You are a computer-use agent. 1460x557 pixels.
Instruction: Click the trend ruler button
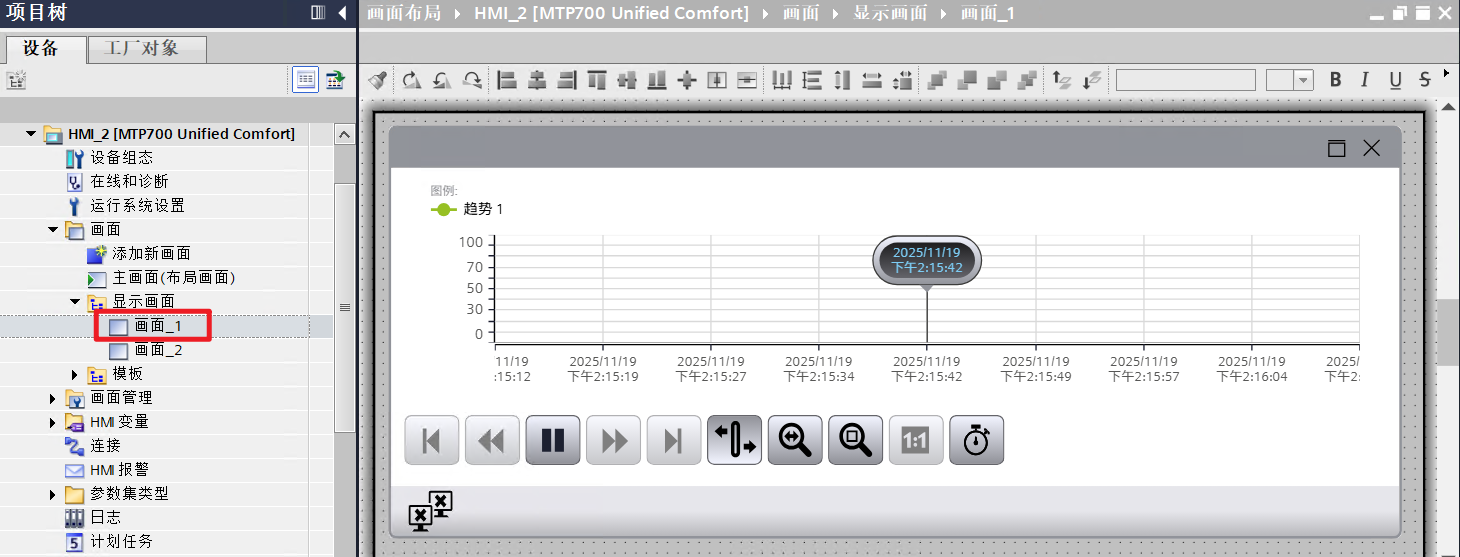point(734,440)
